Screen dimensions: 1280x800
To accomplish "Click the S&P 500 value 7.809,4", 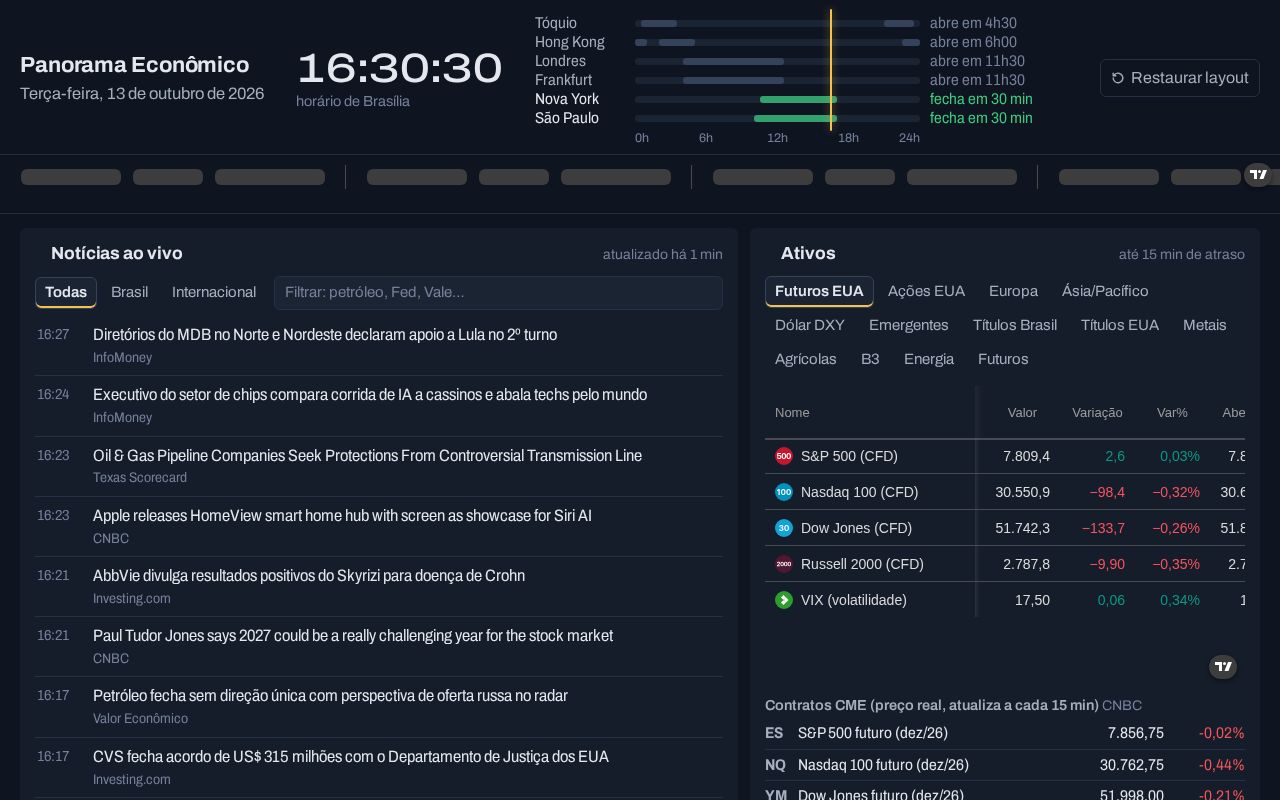I will 1026,456.
